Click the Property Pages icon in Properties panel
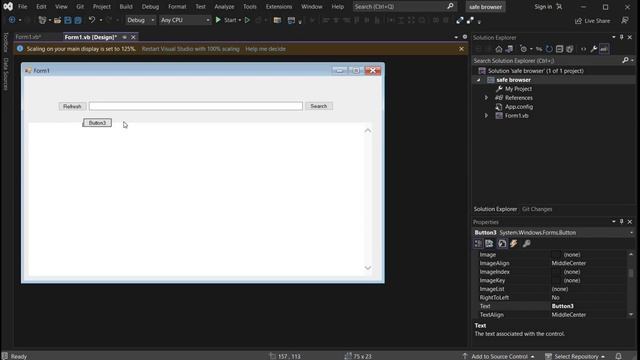640x360 pixels. pos(527,244)
